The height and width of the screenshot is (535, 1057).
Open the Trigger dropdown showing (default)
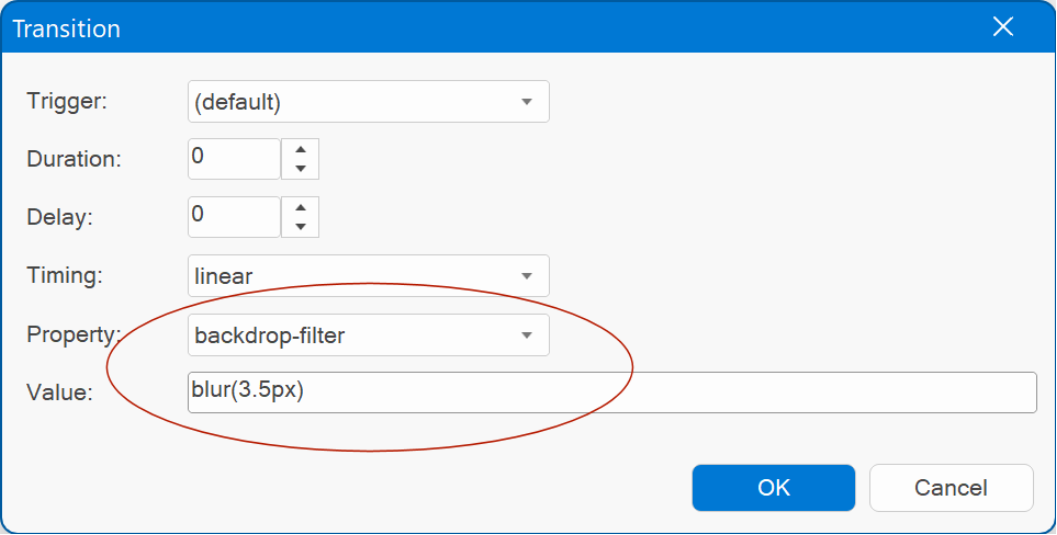click(x=368, y=102)
